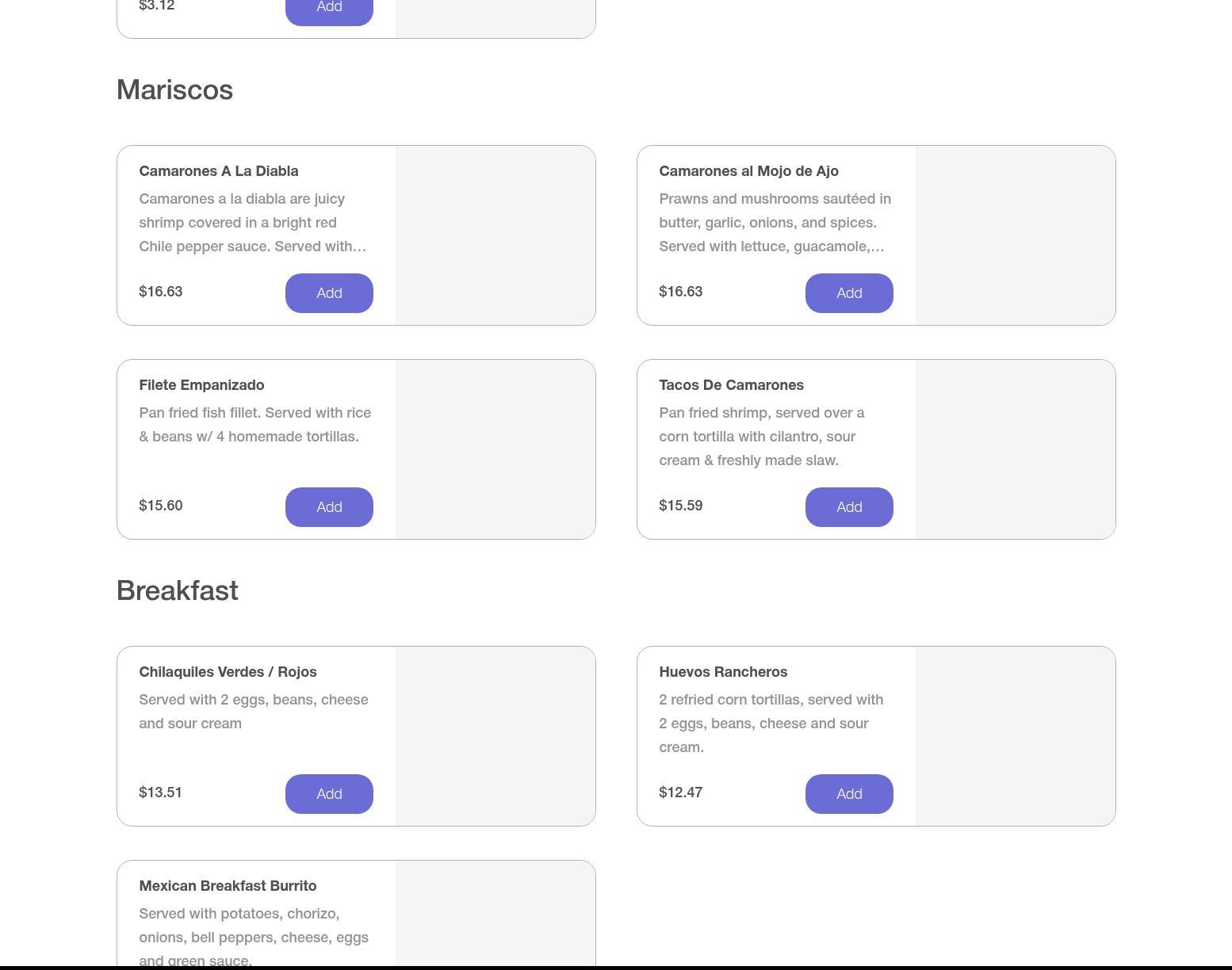1232x970 pixels.
Task: Click the Breakfast section heading
Action: click(x=177, y=590)
